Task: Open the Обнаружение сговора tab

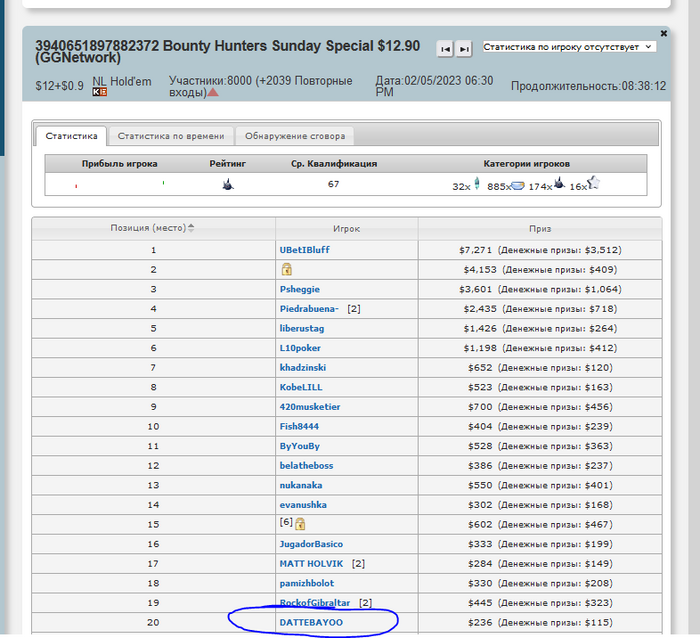Action: pos(295,136)
